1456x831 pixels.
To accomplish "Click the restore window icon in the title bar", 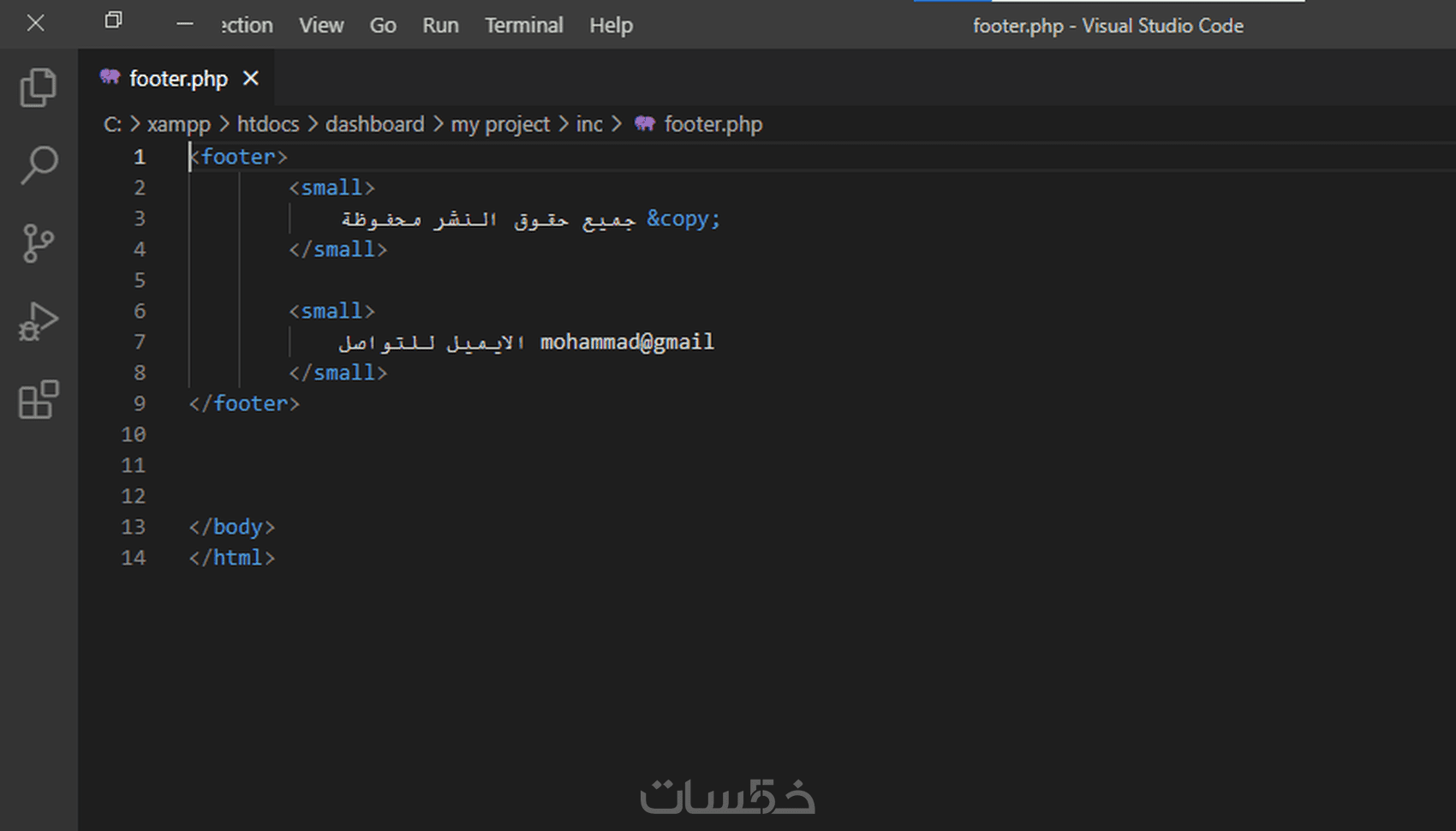I will click(112, 21).
